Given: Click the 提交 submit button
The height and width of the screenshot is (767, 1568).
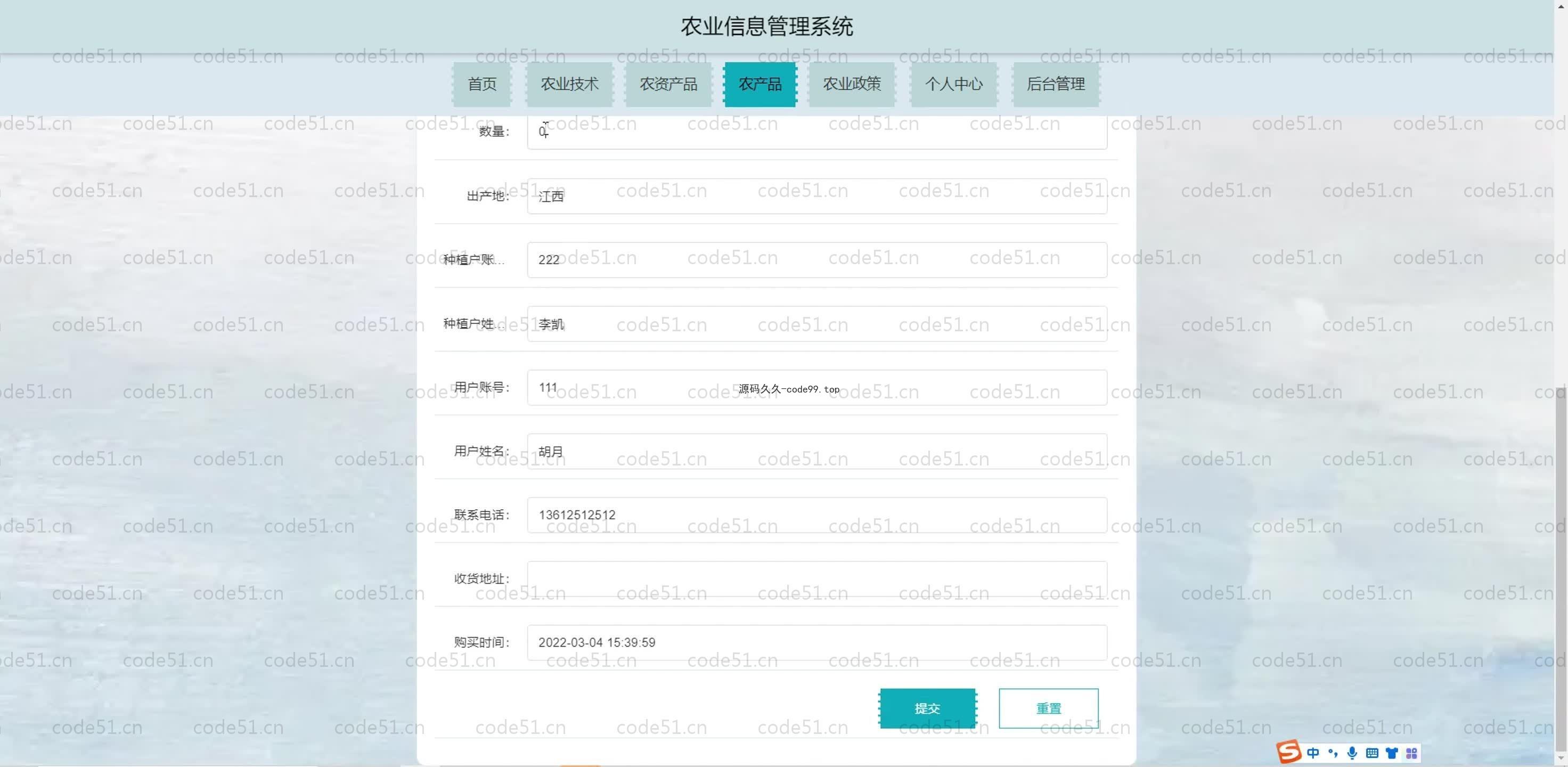Looking at the screenshot, I should (x=927, y=708).
